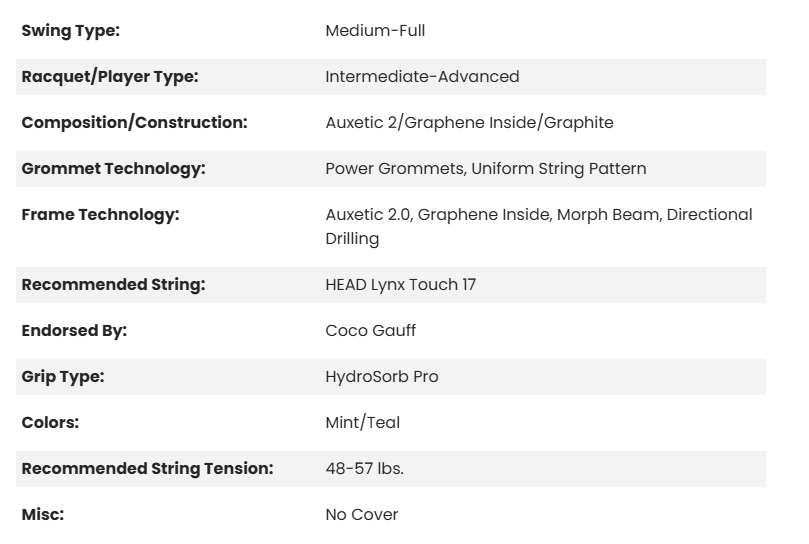Click the "Composition/Construction:" label
809x544 pixels.
(134, 123)
